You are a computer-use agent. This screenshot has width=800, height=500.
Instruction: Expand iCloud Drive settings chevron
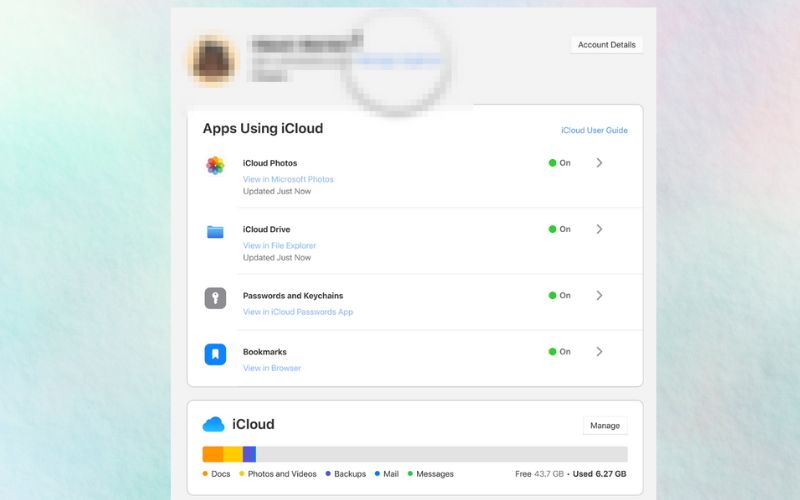pos(599,229)
